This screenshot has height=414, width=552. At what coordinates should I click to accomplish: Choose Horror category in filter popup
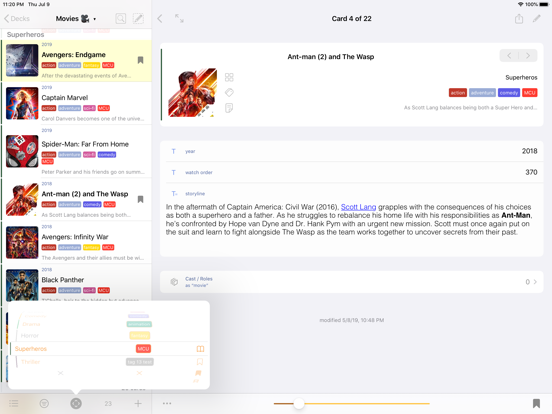pyautogui.click(x=30, y=336)
